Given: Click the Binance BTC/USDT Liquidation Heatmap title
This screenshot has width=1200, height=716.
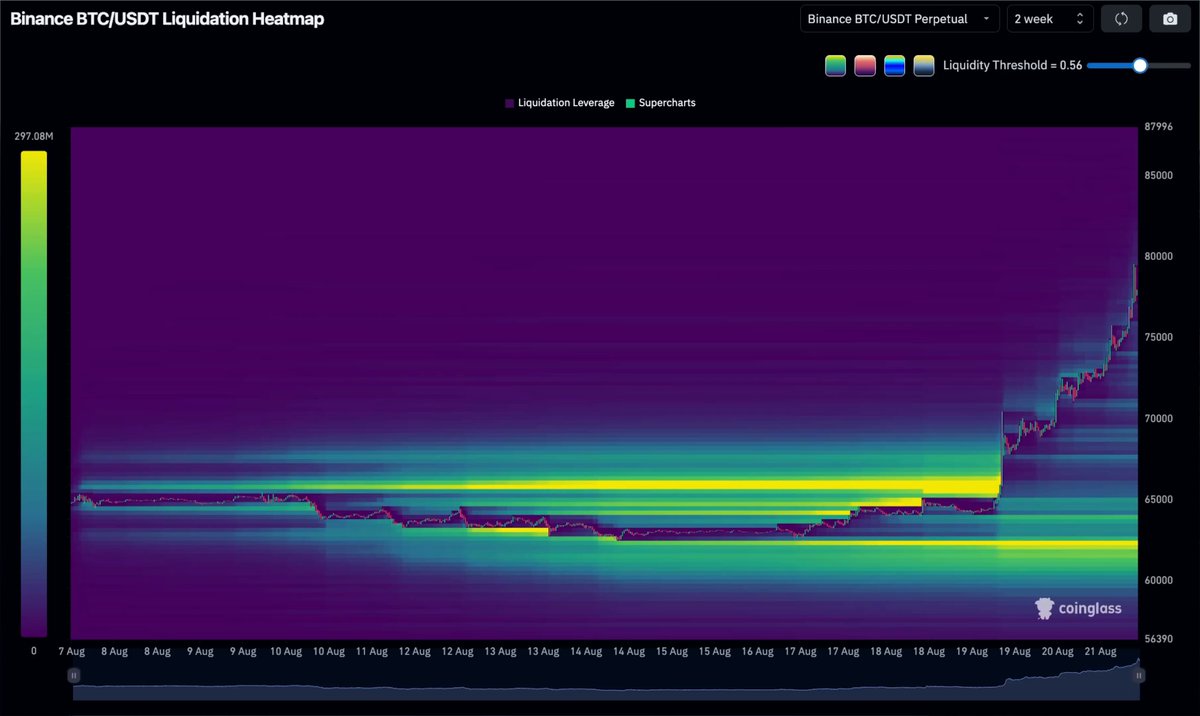Looking at the screenshot, I should coord(167,19).
